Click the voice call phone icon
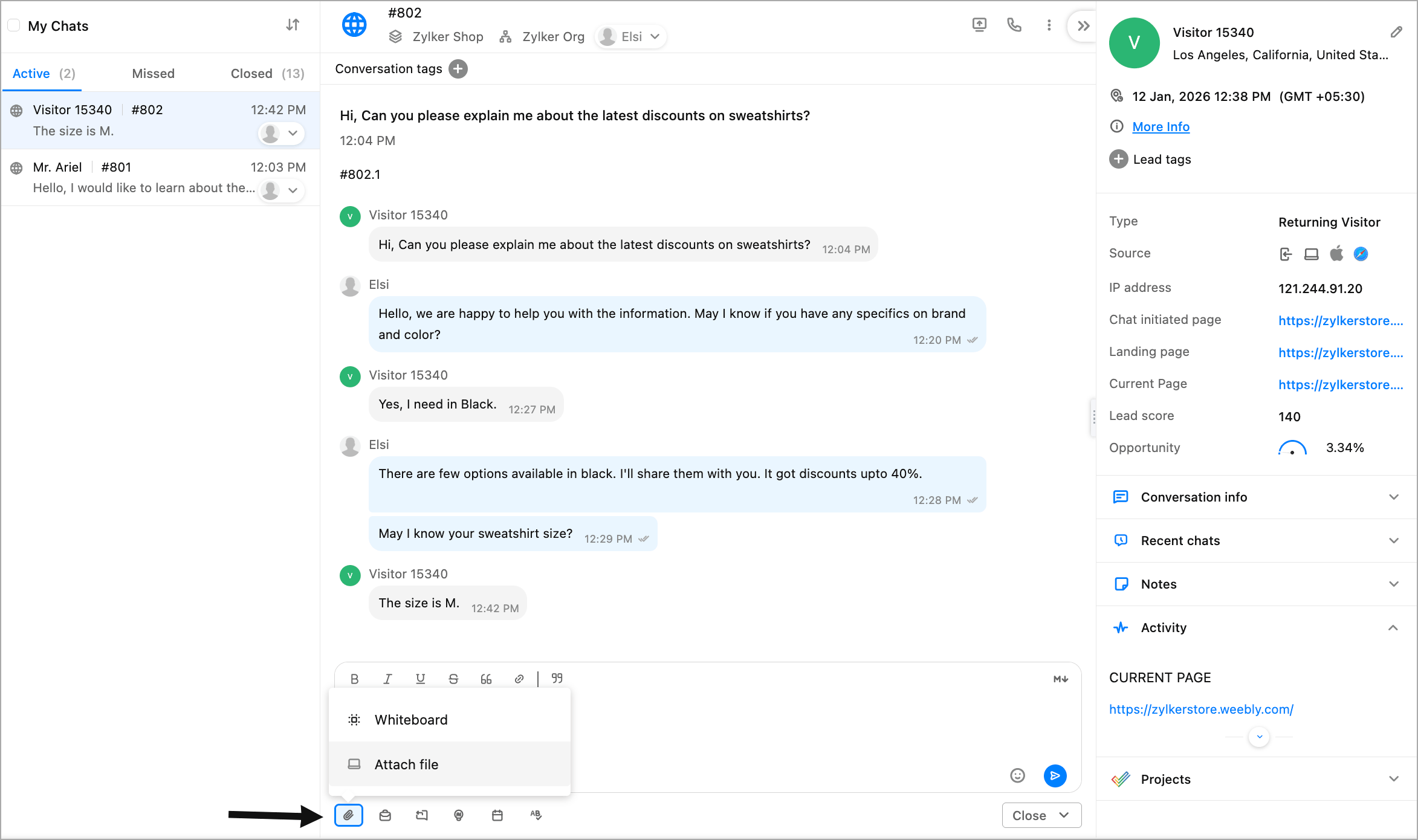This screenshot has height=840, width=1418. [1014, 25]
